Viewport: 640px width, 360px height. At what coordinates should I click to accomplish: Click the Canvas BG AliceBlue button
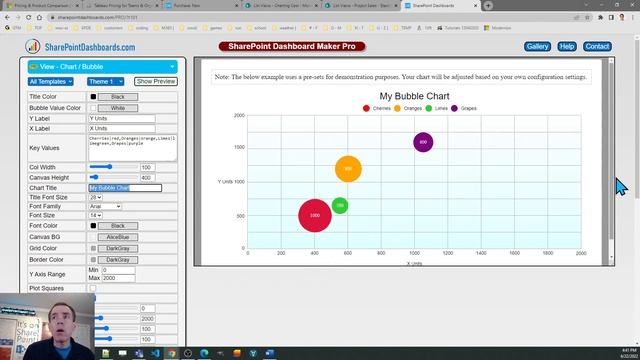[x=118, y=237]
